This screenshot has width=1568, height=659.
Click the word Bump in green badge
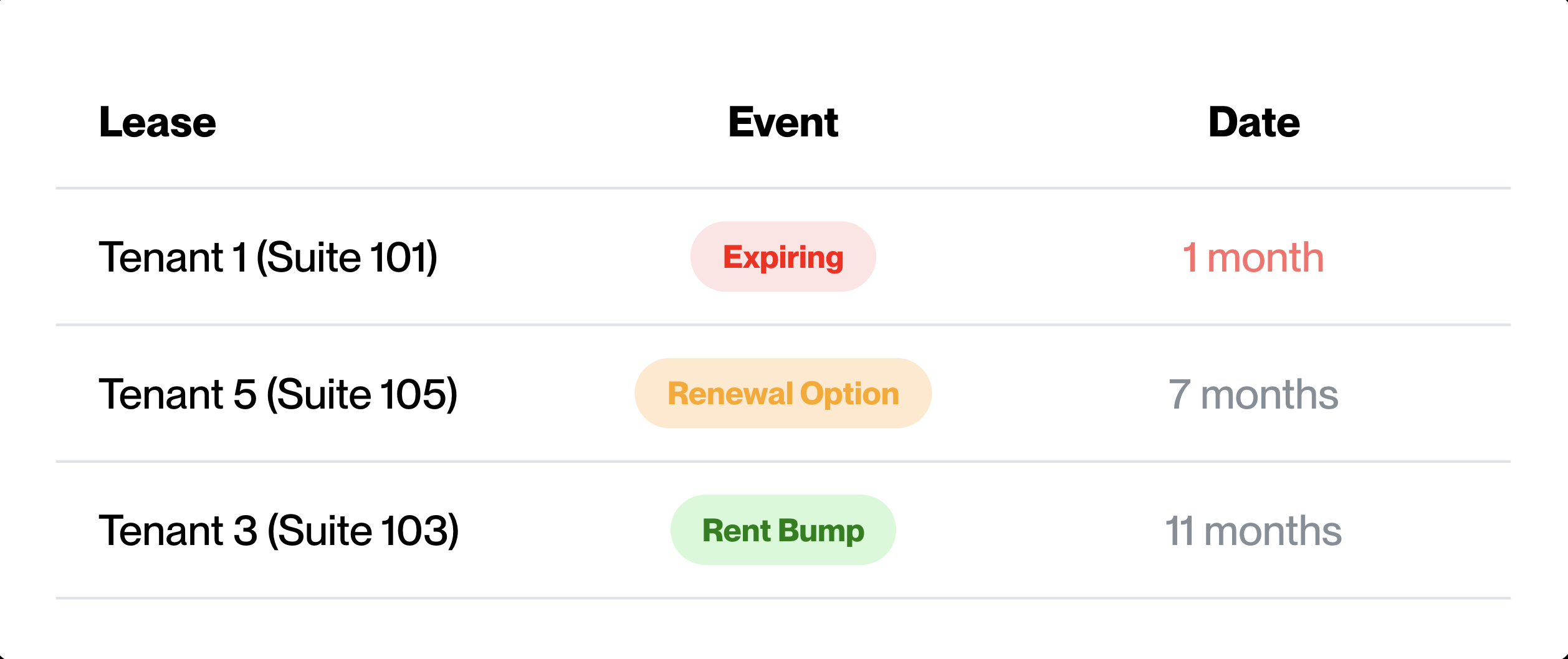tap(821, 531)
